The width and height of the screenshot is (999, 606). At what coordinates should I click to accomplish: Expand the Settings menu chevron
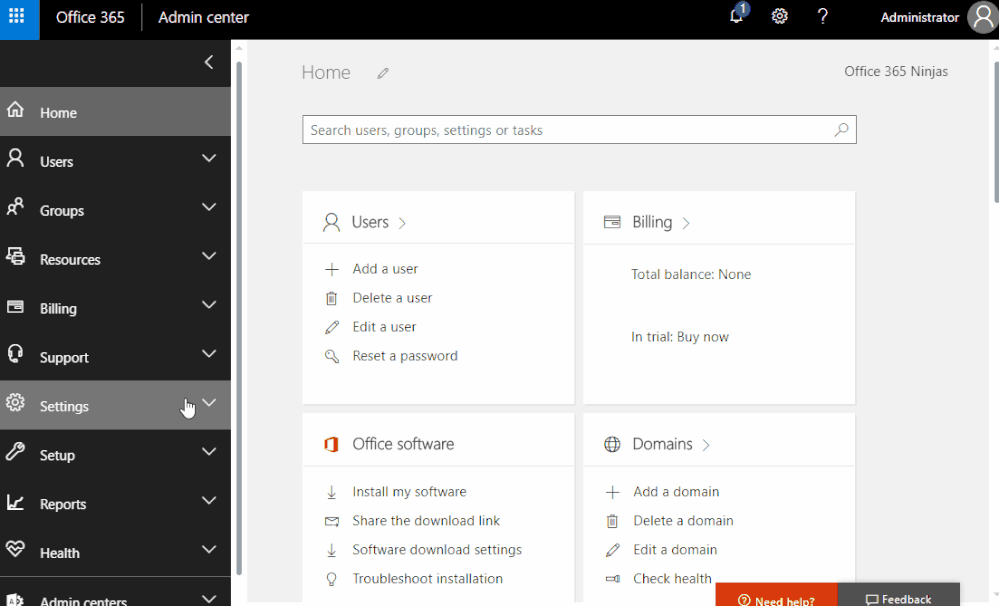[x=209, y=403]
